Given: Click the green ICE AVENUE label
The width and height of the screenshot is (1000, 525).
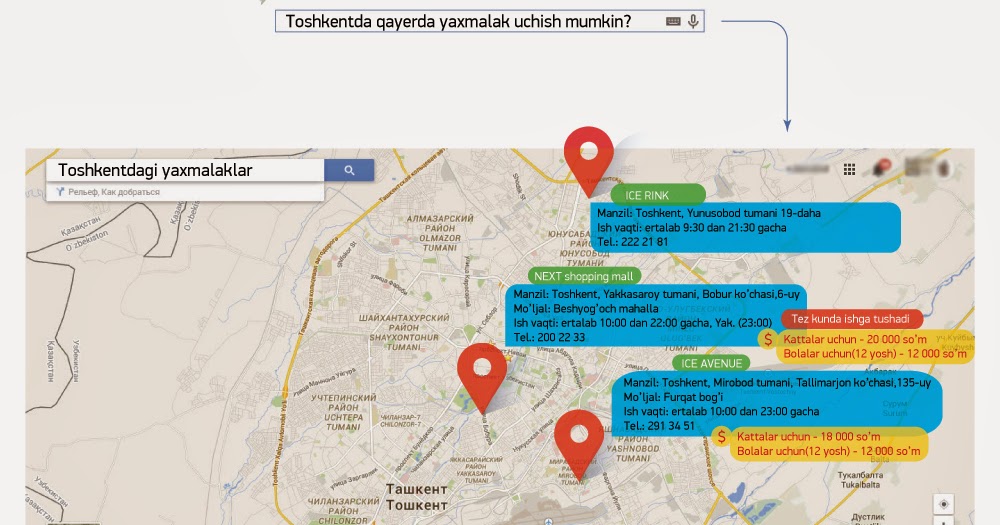Looking at the screenshot, I should (x=711, y=364).
